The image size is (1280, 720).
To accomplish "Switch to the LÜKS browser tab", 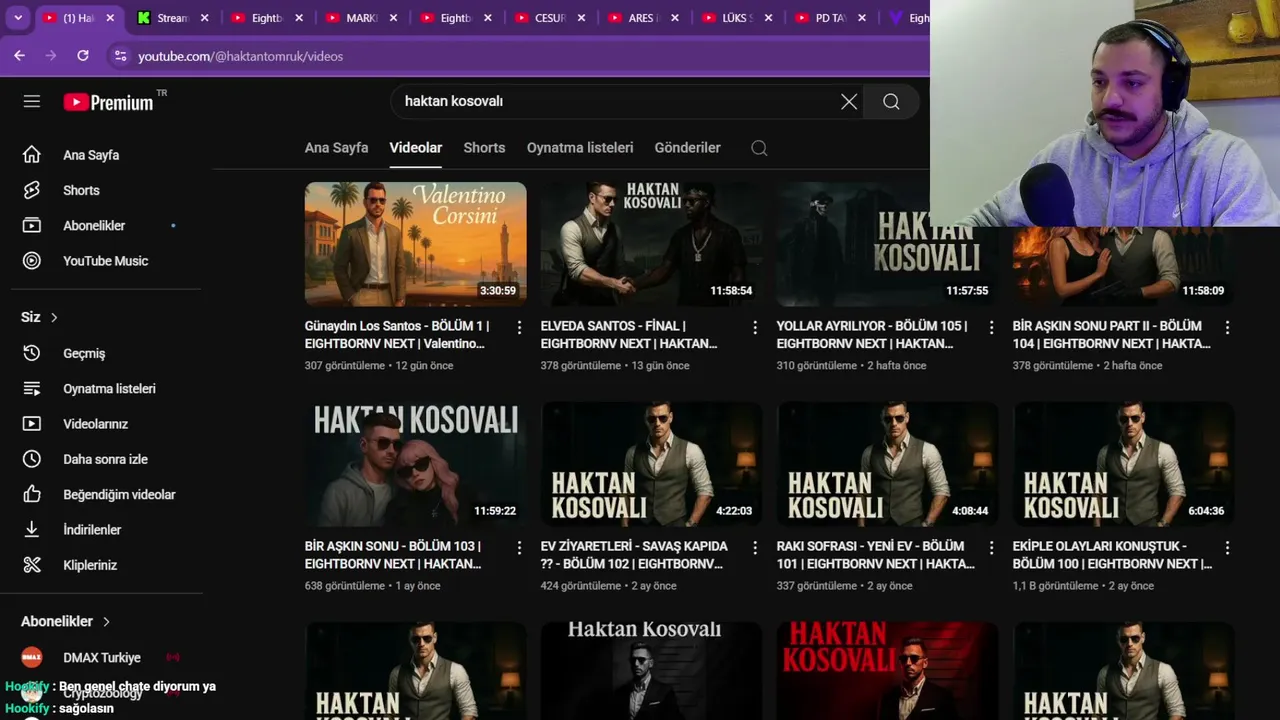I will [x=738, y=18].
